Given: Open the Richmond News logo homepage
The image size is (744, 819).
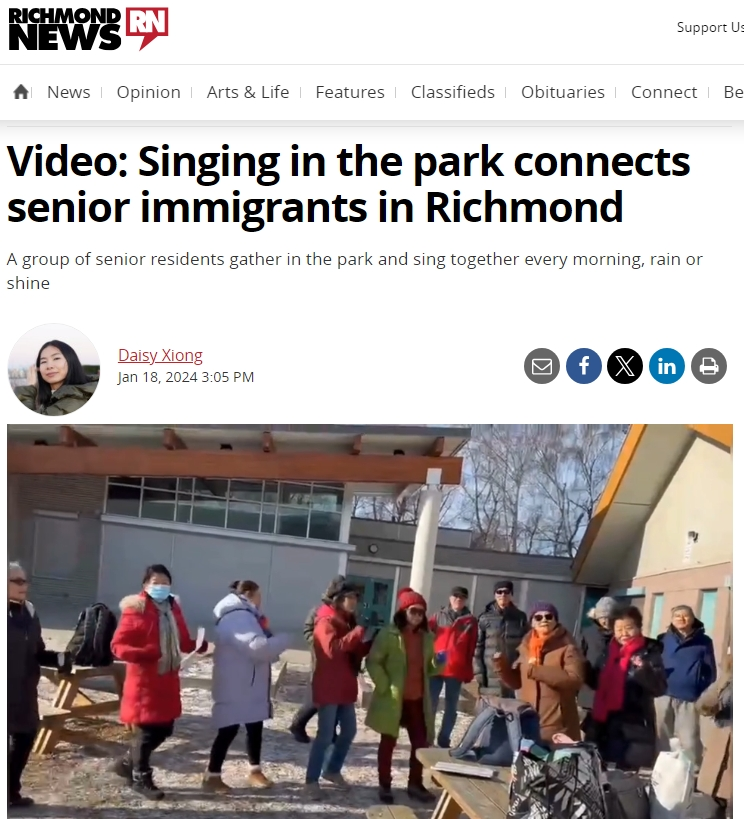Looking at the screenshot, I should pos(88,29).
